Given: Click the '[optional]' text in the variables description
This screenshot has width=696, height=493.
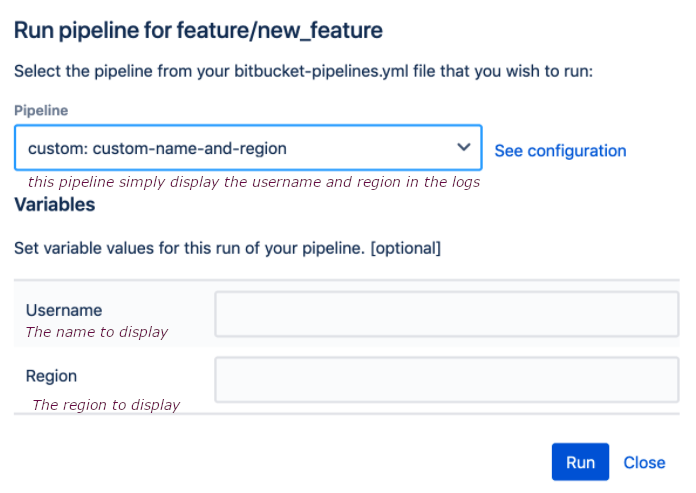Looking at the screenshot, I should [x=405, y=246].
